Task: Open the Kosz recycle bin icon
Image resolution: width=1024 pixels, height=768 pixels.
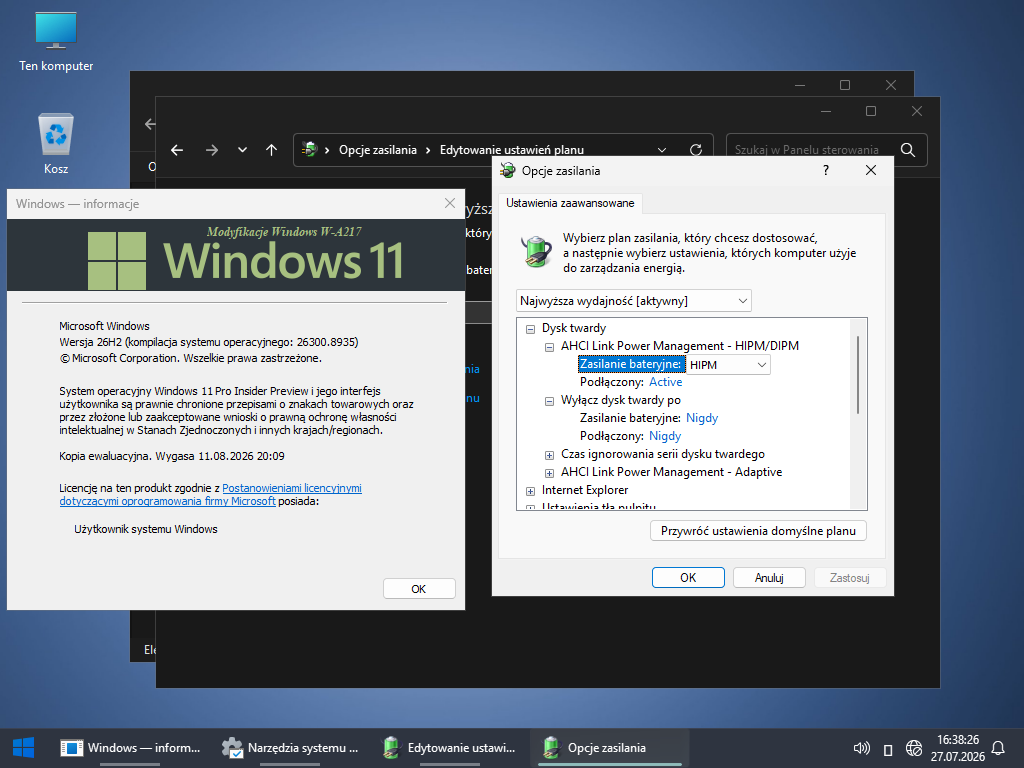Action: coord(56,143)
